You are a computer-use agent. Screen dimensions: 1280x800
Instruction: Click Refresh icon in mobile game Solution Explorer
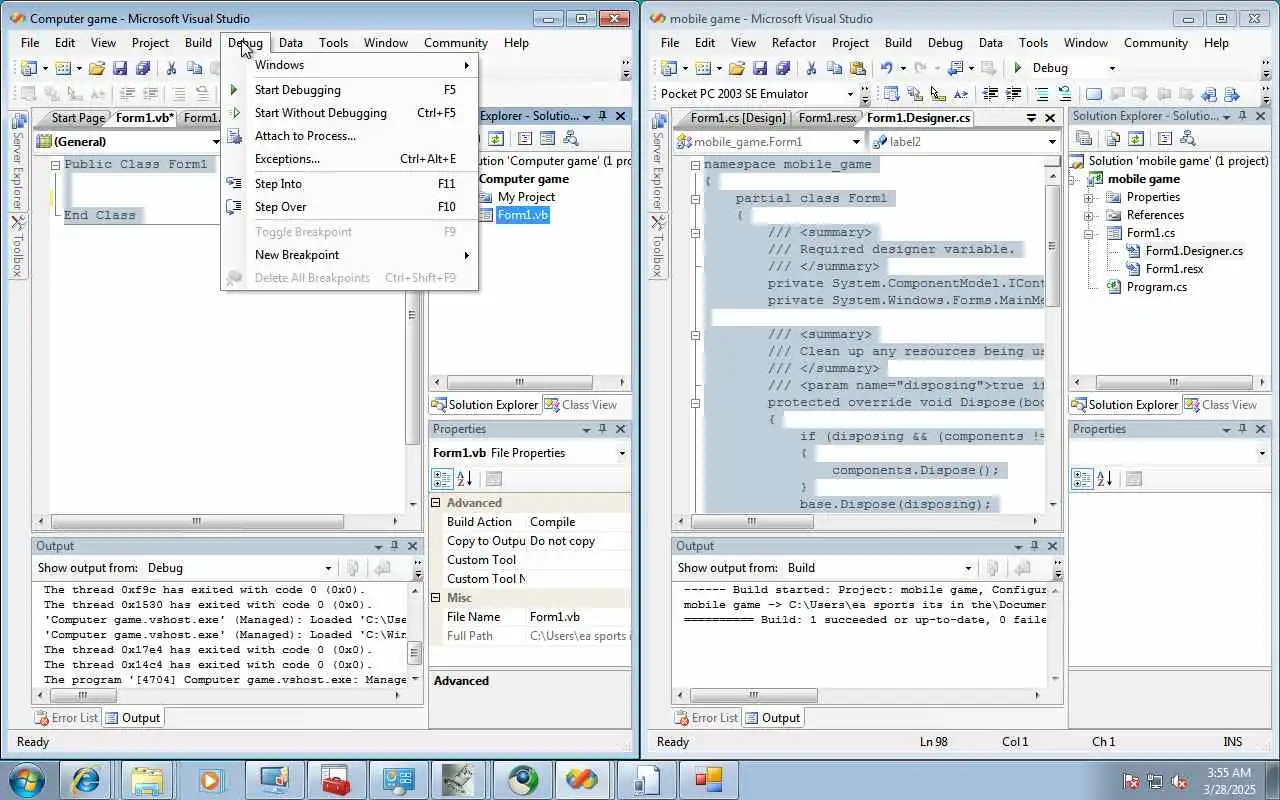point(1136,139)
